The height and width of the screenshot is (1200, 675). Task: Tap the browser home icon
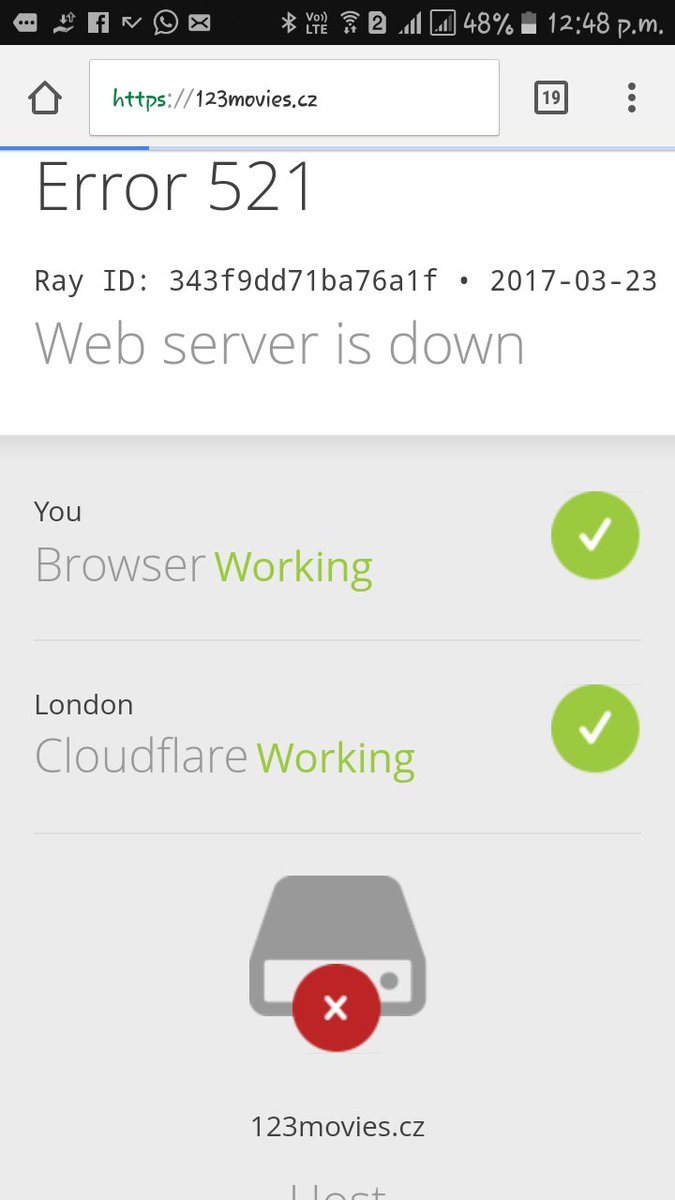coord(45,98)
